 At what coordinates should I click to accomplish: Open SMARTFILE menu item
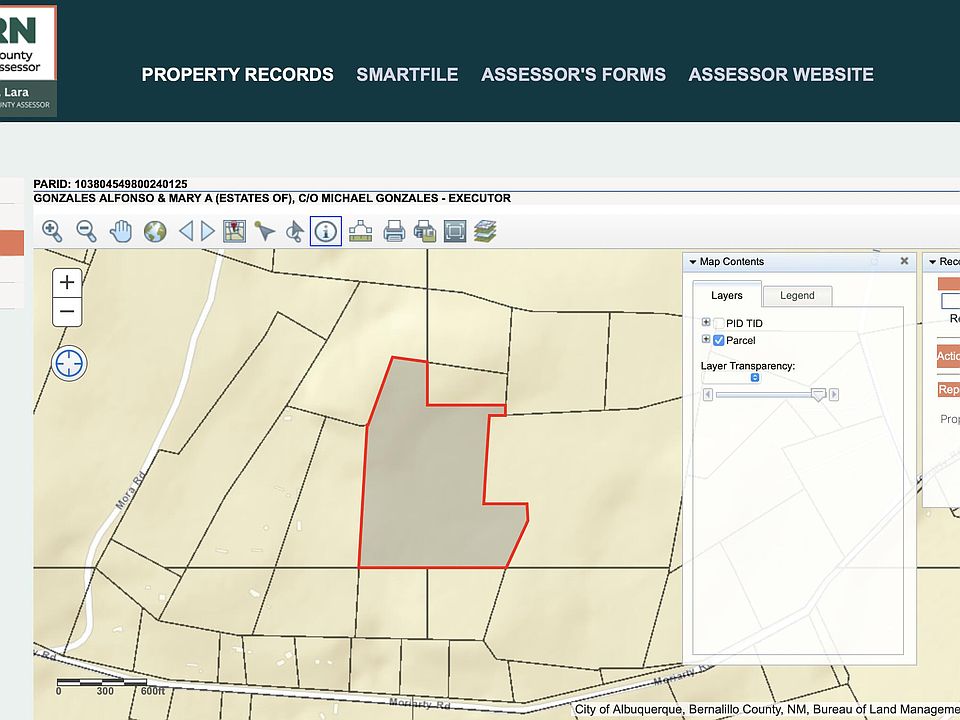pos(407,75)
